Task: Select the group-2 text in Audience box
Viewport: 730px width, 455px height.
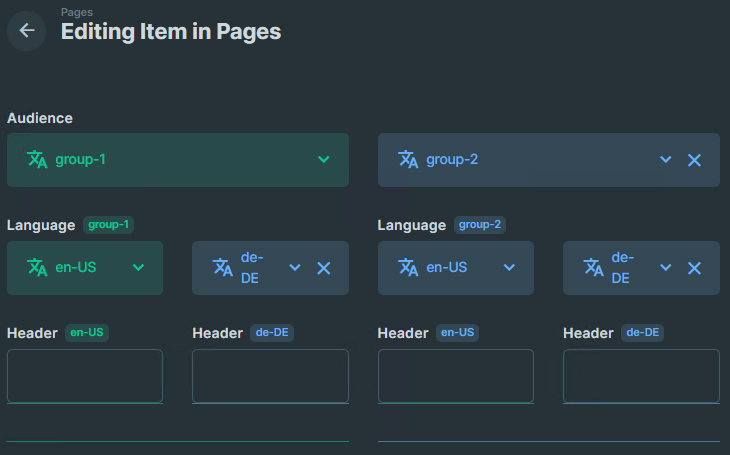Action: [452, 160]
